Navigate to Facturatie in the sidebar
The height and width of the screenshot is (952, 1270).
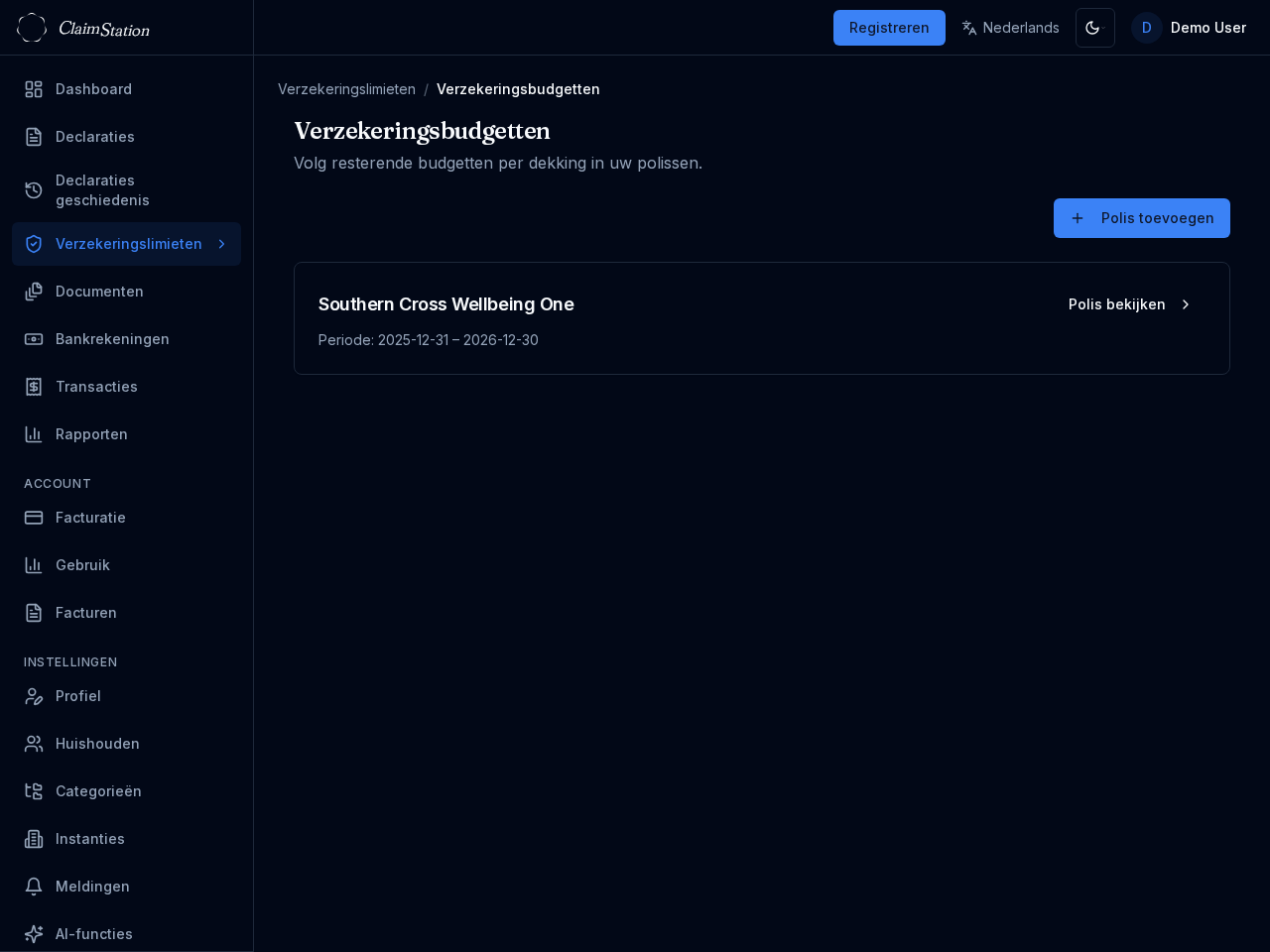coord(90,518)
